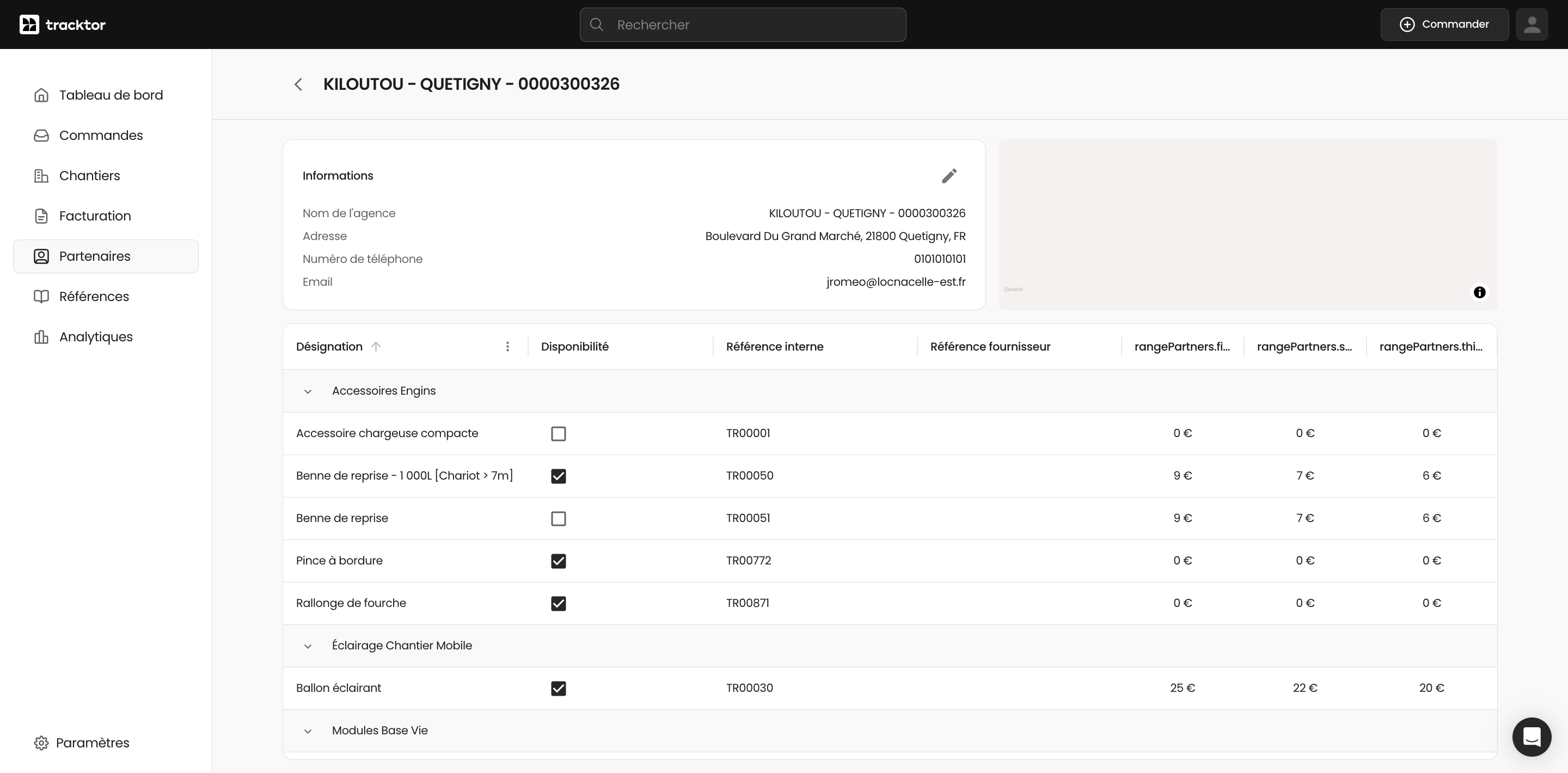The height and width of the screenshot is (773, 1568).
Task: Open Analytiques menu item
Action: (x=106, y=336)
